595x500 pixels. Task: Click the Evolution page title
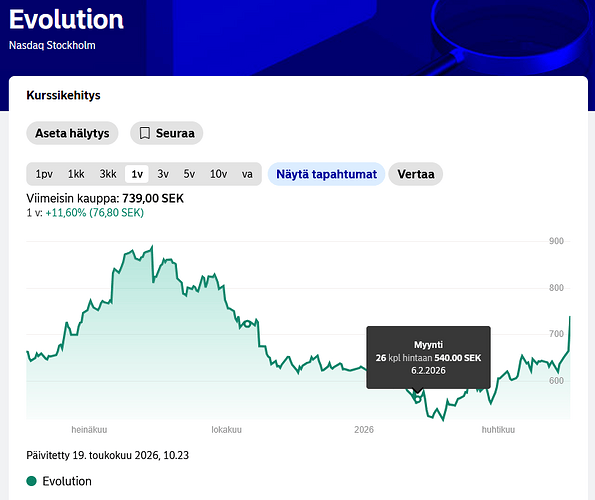pos(66,19)
